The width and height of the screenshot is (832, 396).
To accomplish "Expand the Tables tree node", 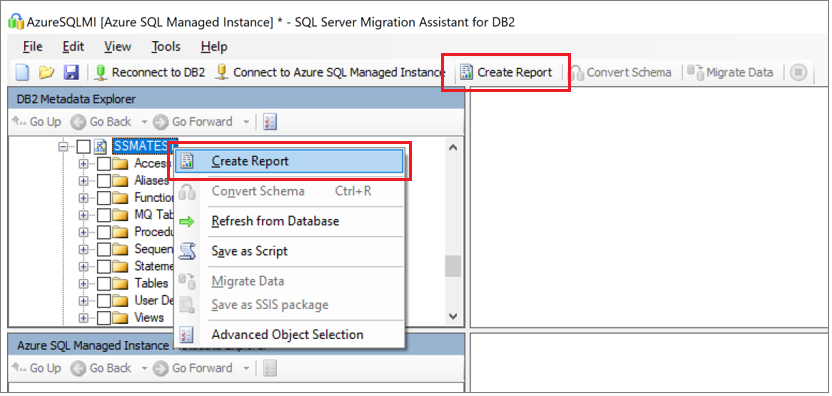I will [83, 284].
